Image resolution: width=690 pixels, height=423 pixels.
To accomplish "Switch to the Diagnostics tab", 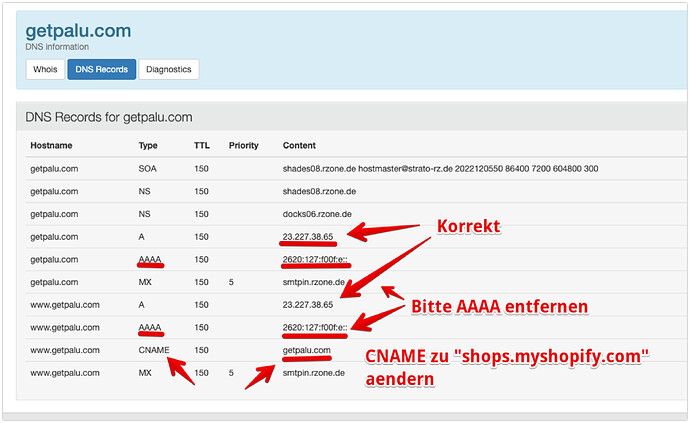I will point(169,70).
